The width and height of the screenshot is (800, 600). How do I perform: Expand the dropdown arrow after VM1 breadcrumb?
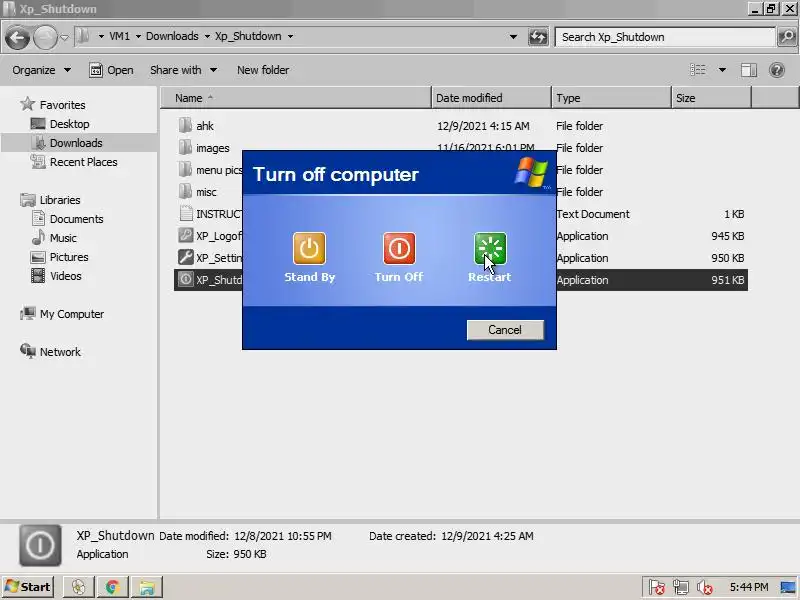coord(138,37)
